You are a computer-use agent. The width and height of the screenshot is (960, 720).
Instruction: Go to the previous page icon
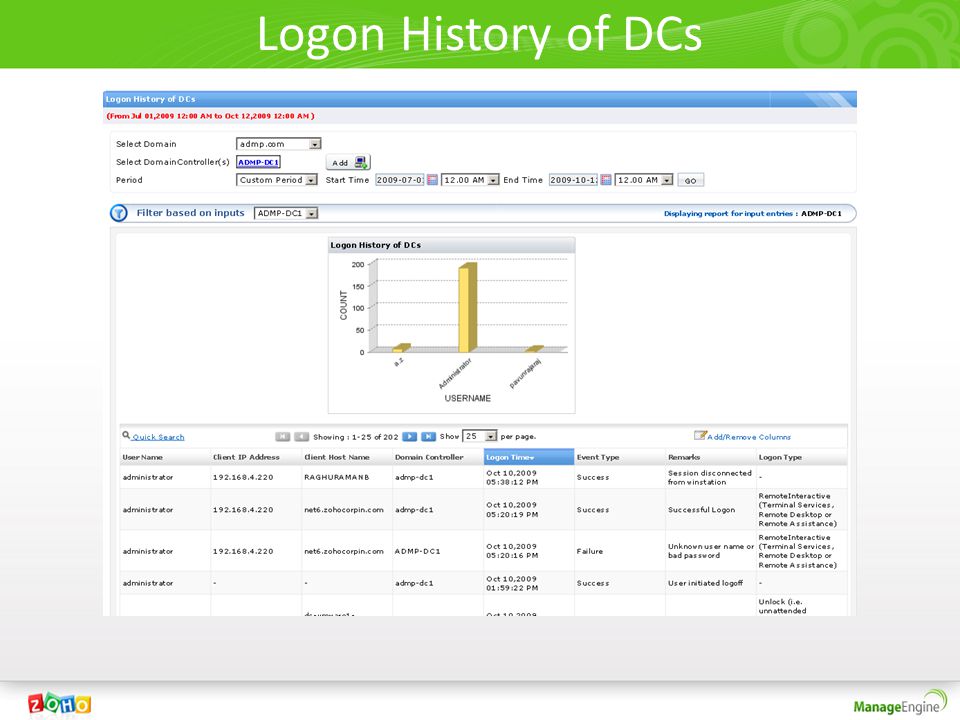[x=301, y=437]
